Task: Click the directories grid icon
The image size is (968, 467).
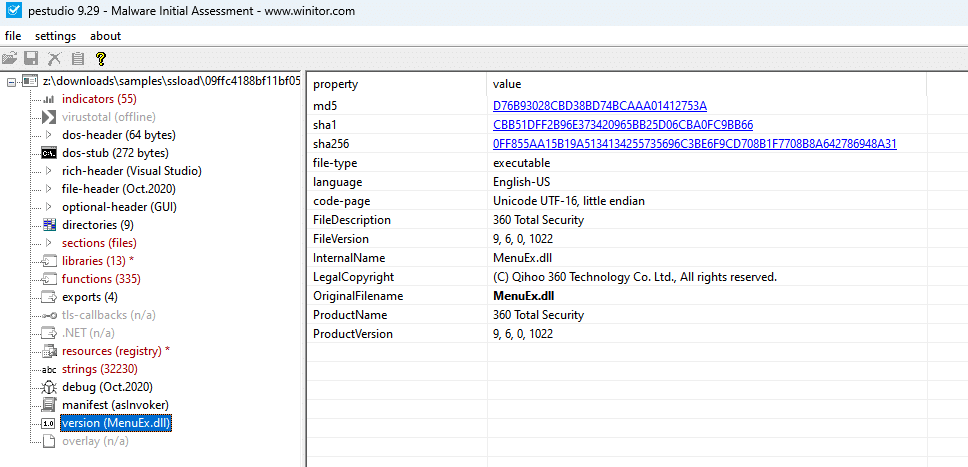Action: click(x=49, y=225)
